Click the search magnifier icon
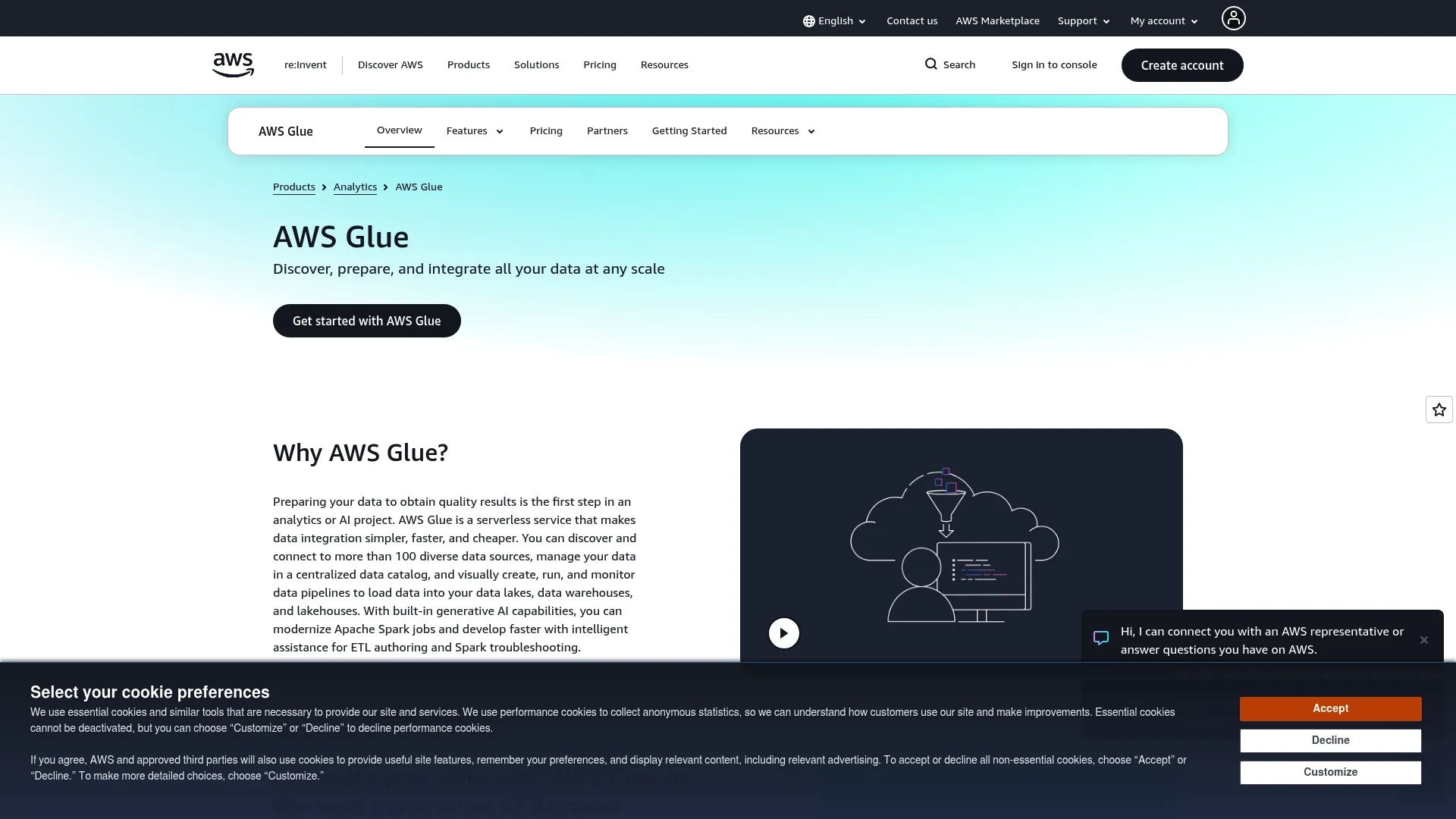This screenshot has width=1456, height=819. pos(931,64)
